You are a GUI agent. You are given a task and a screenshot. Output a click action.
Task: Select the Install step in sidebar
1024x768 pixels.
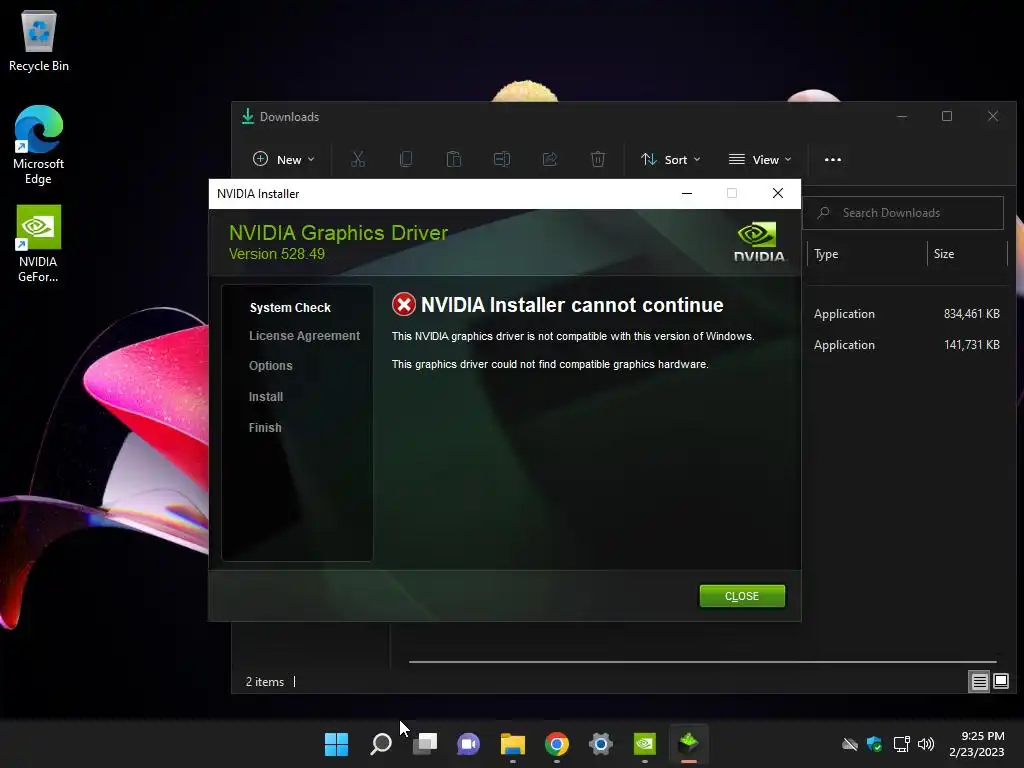pyautogui.click(x=266, y=396)
